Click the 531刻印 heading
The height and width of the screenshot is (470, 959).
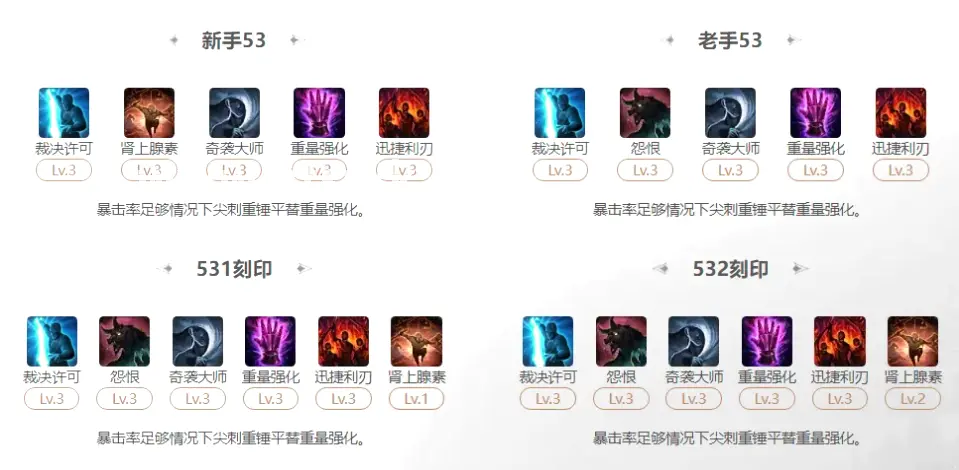coord(234,269)
